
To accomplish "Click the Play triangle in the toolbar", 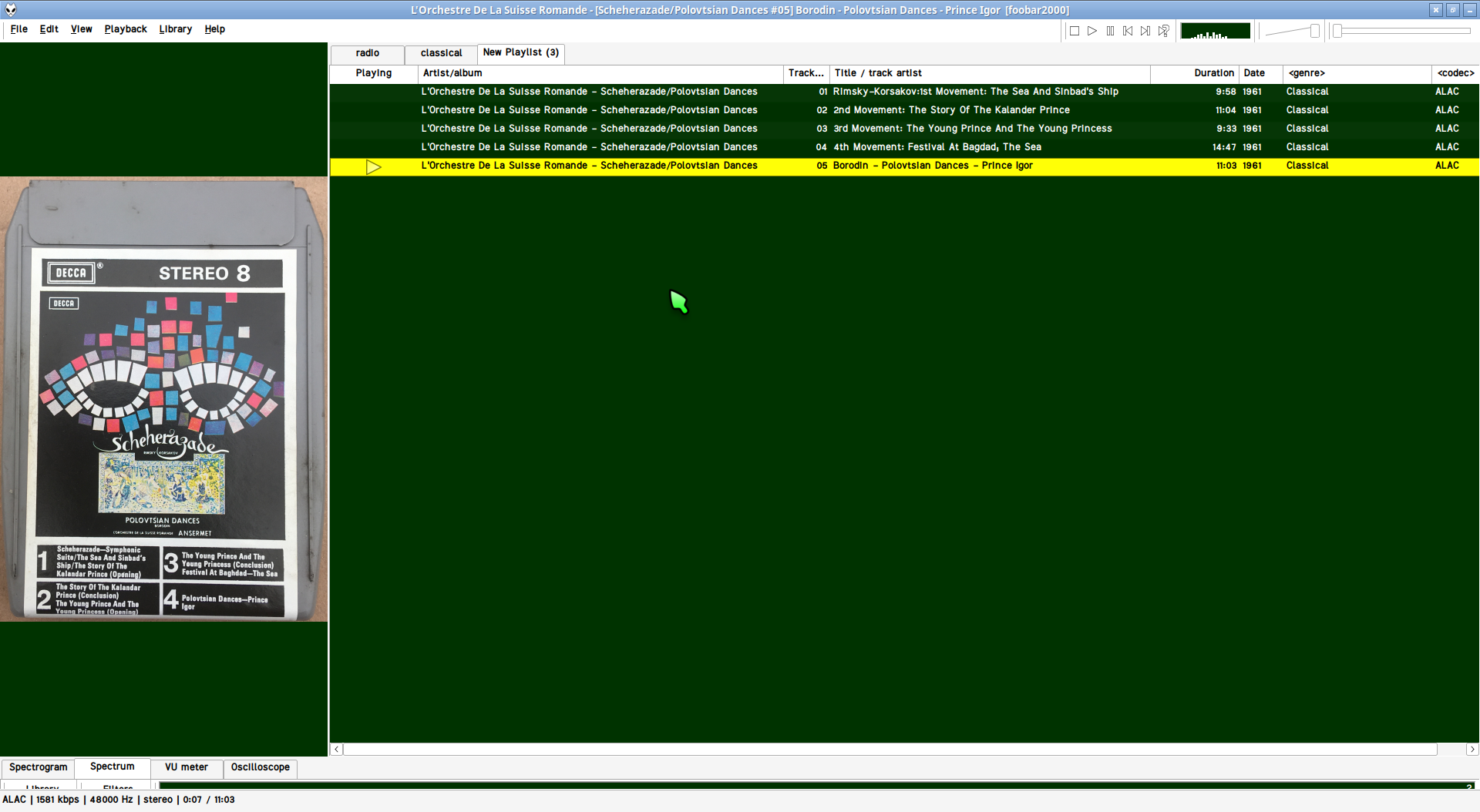I will [x=1092, y=31].
